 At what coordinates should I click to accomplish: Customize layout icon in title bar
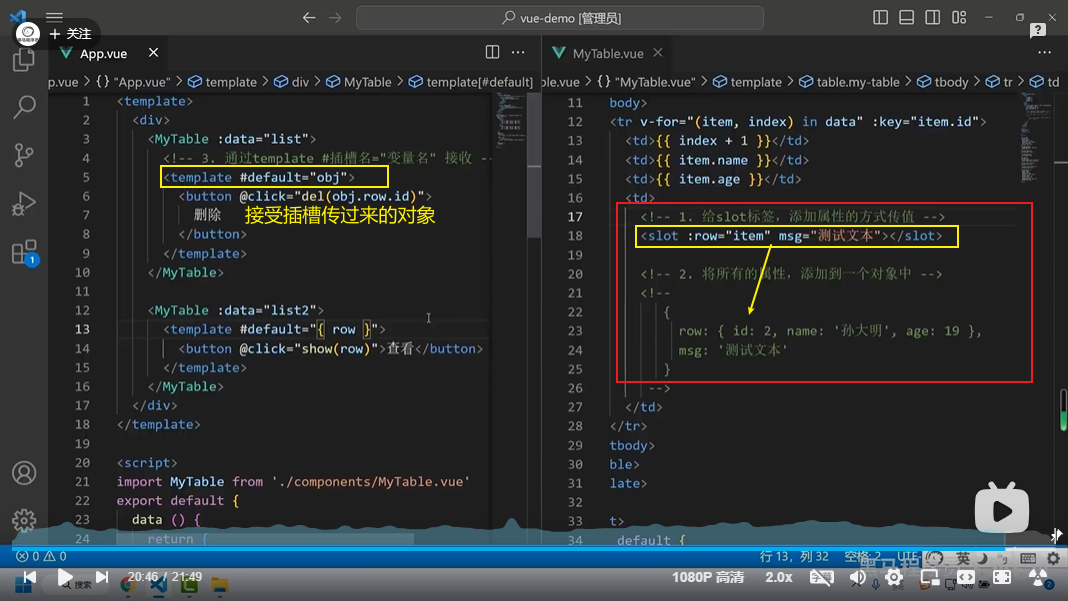(x=959, y=17)
